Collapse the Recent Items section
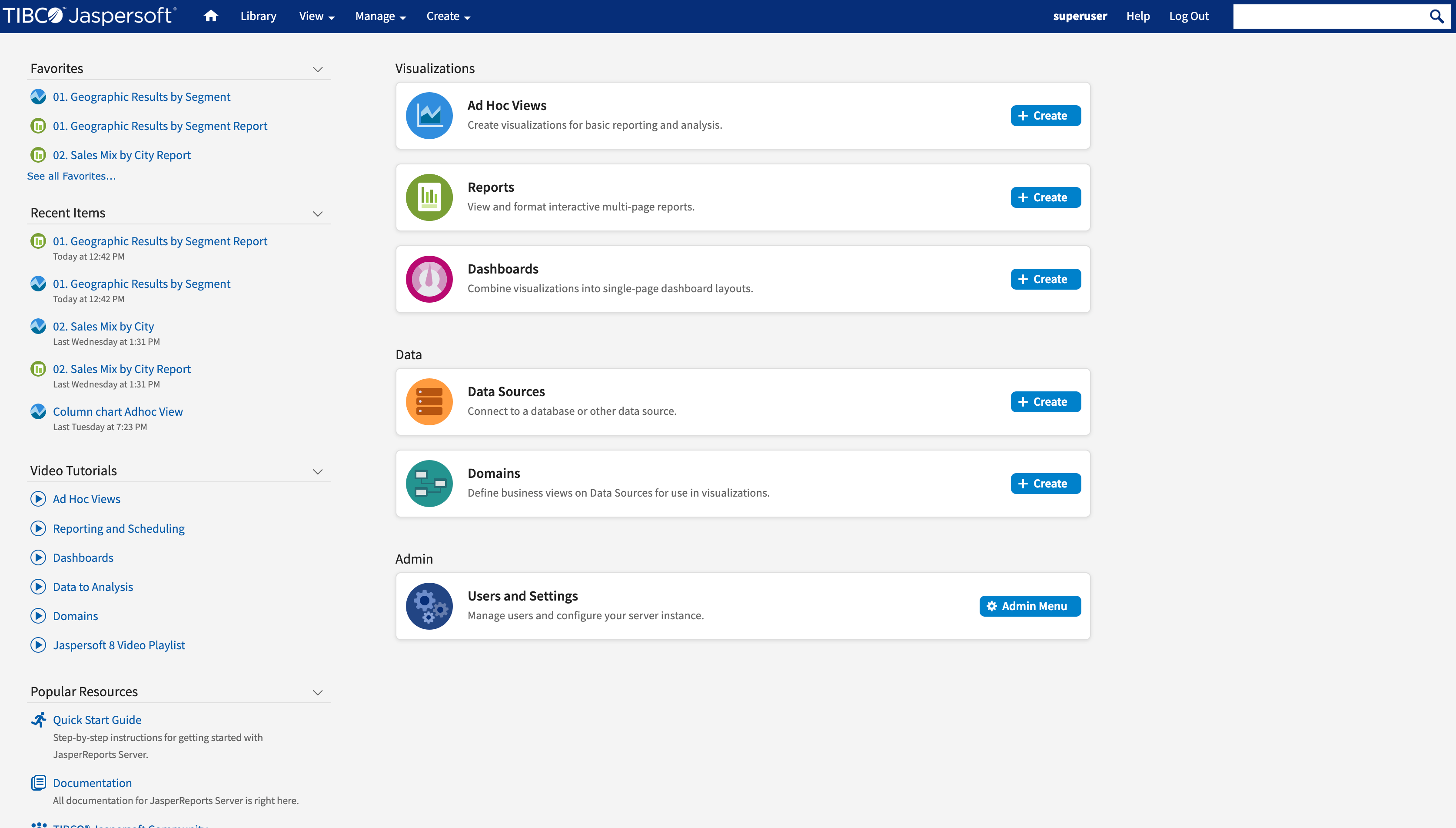1456x828 pixels. click(318, 214)
